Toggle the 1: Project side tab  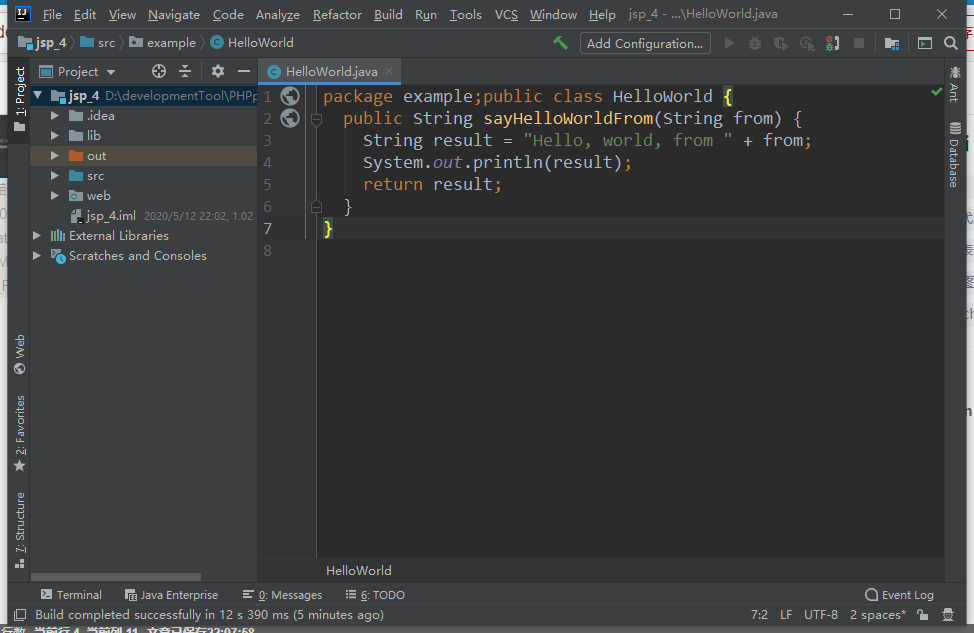click(20, 99)
